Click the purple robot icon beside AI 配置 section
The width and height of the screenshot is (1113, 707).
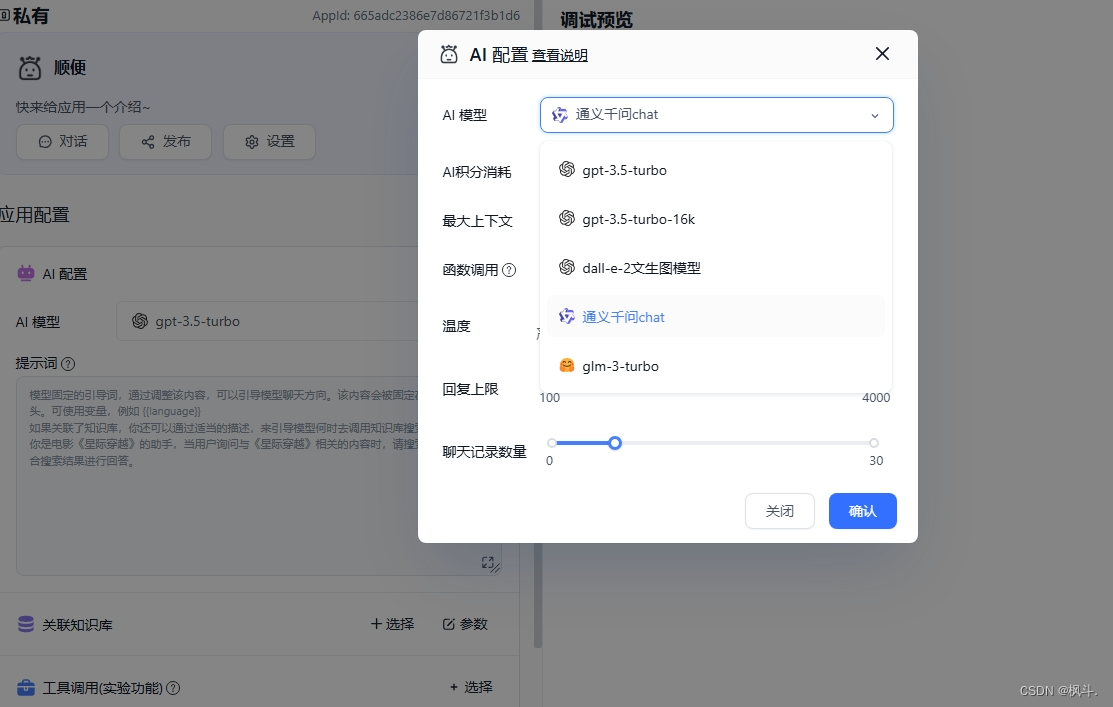tap(26, 273)
